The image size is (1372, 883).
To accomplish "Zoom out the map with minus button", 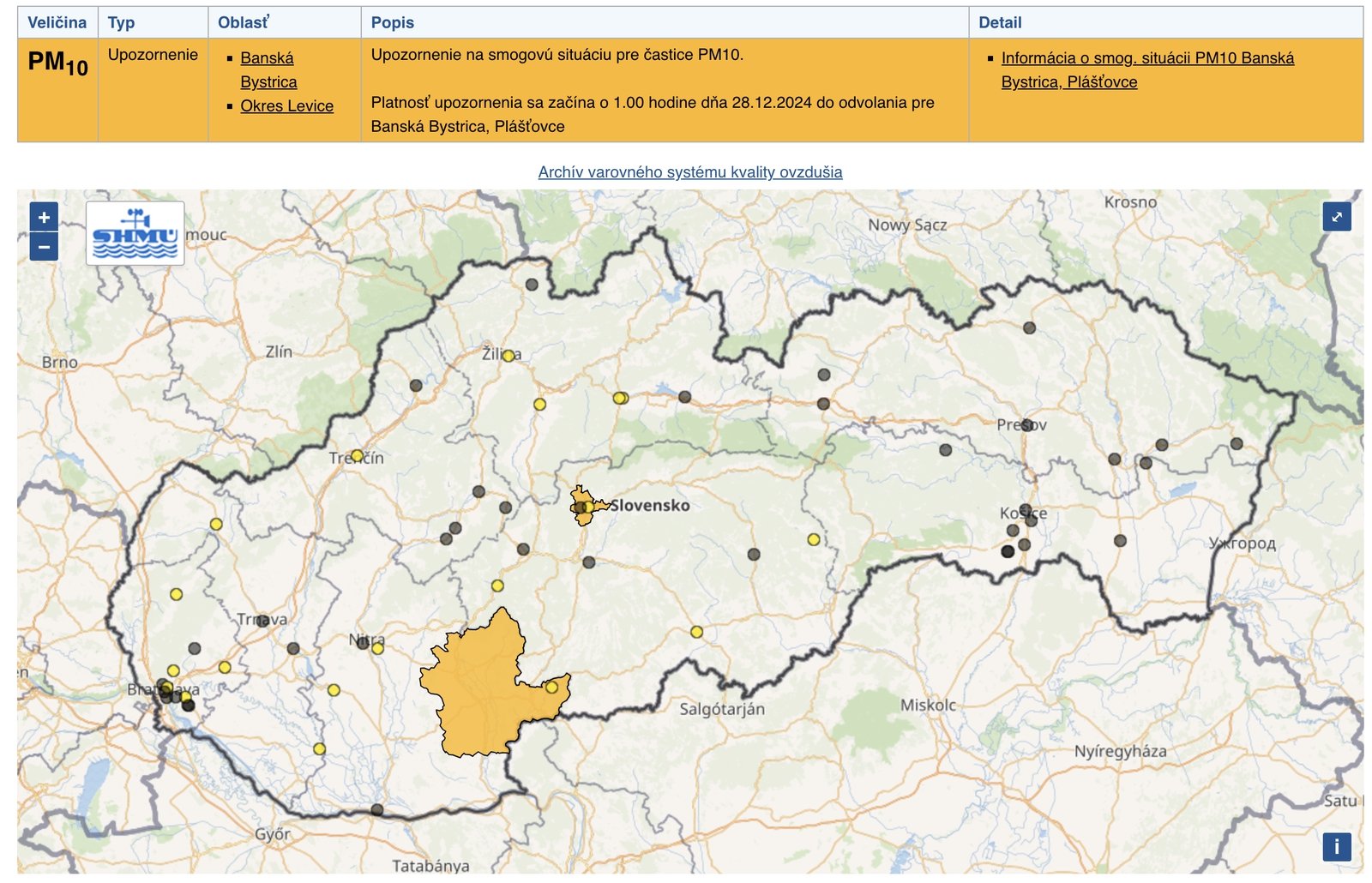I will point(44,247).
